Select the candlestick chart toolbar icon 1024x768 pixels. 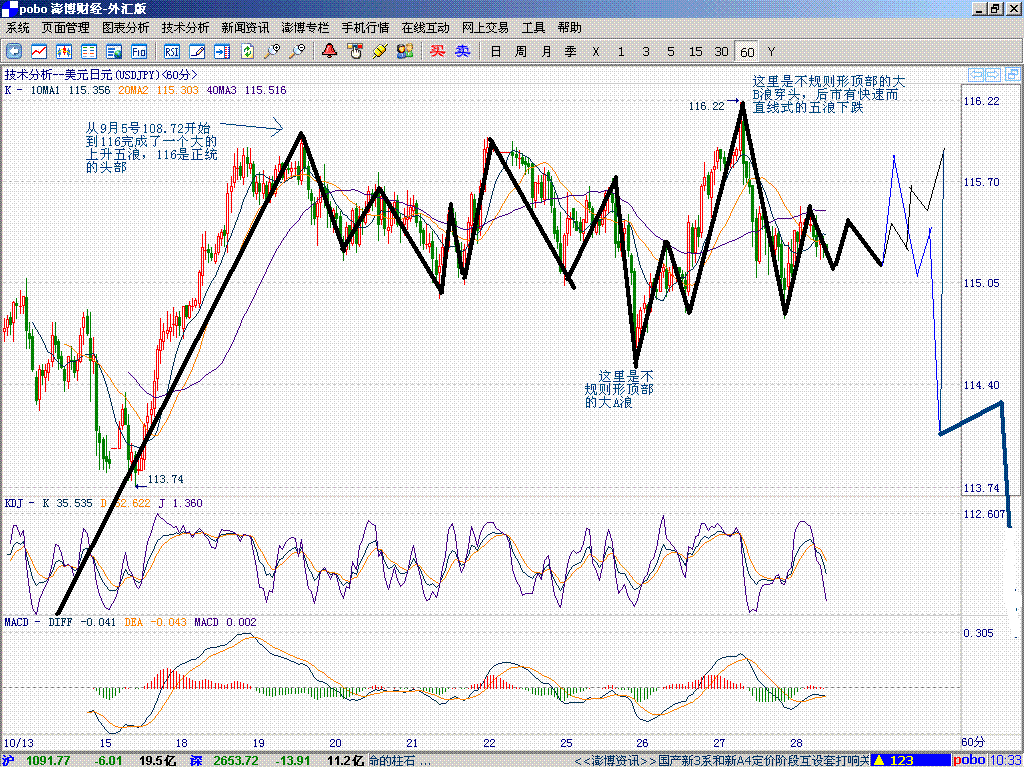tap(64, 51)
